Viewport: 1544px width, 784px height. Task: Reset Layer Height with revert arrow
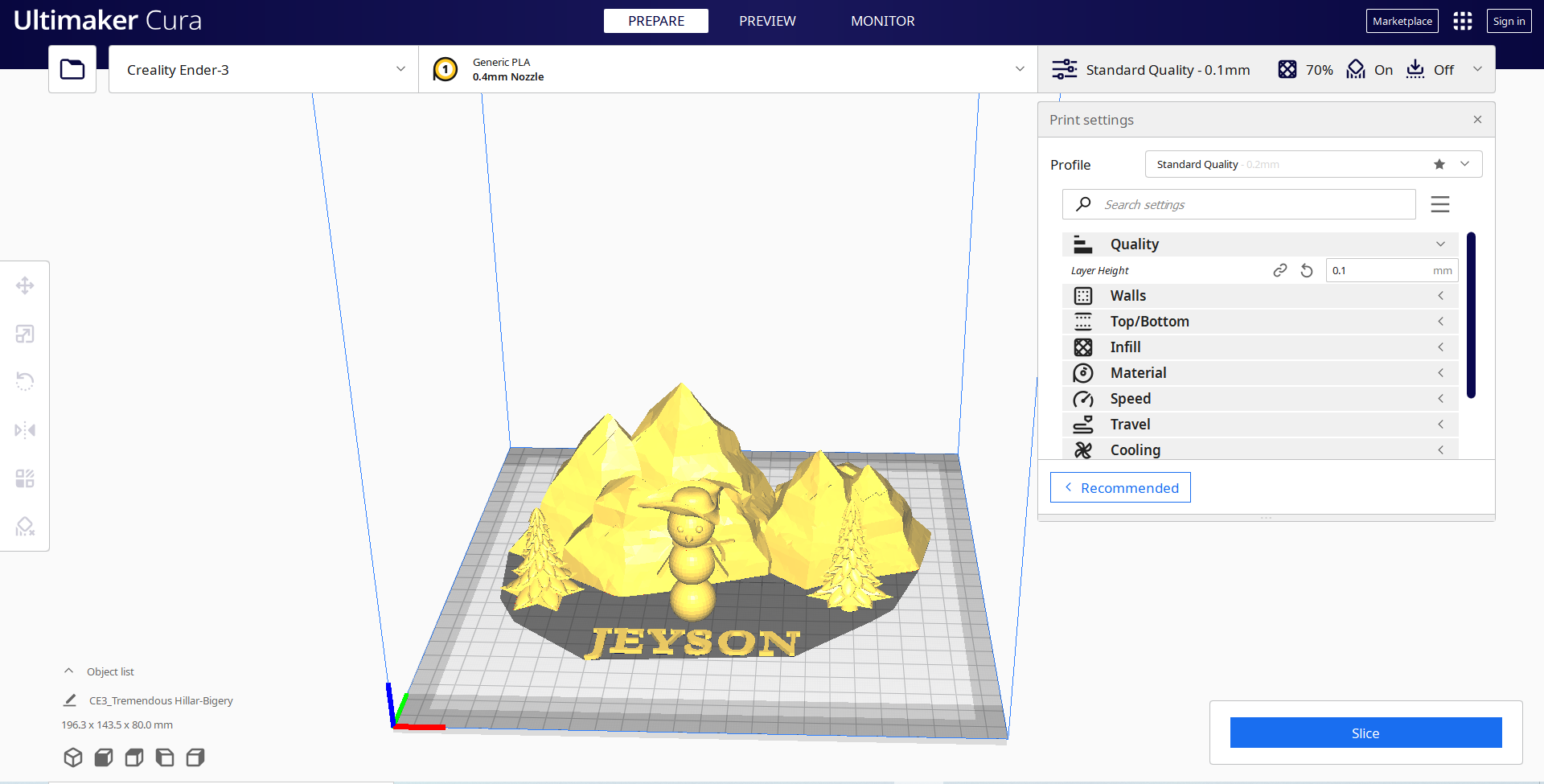point(1307,271)
